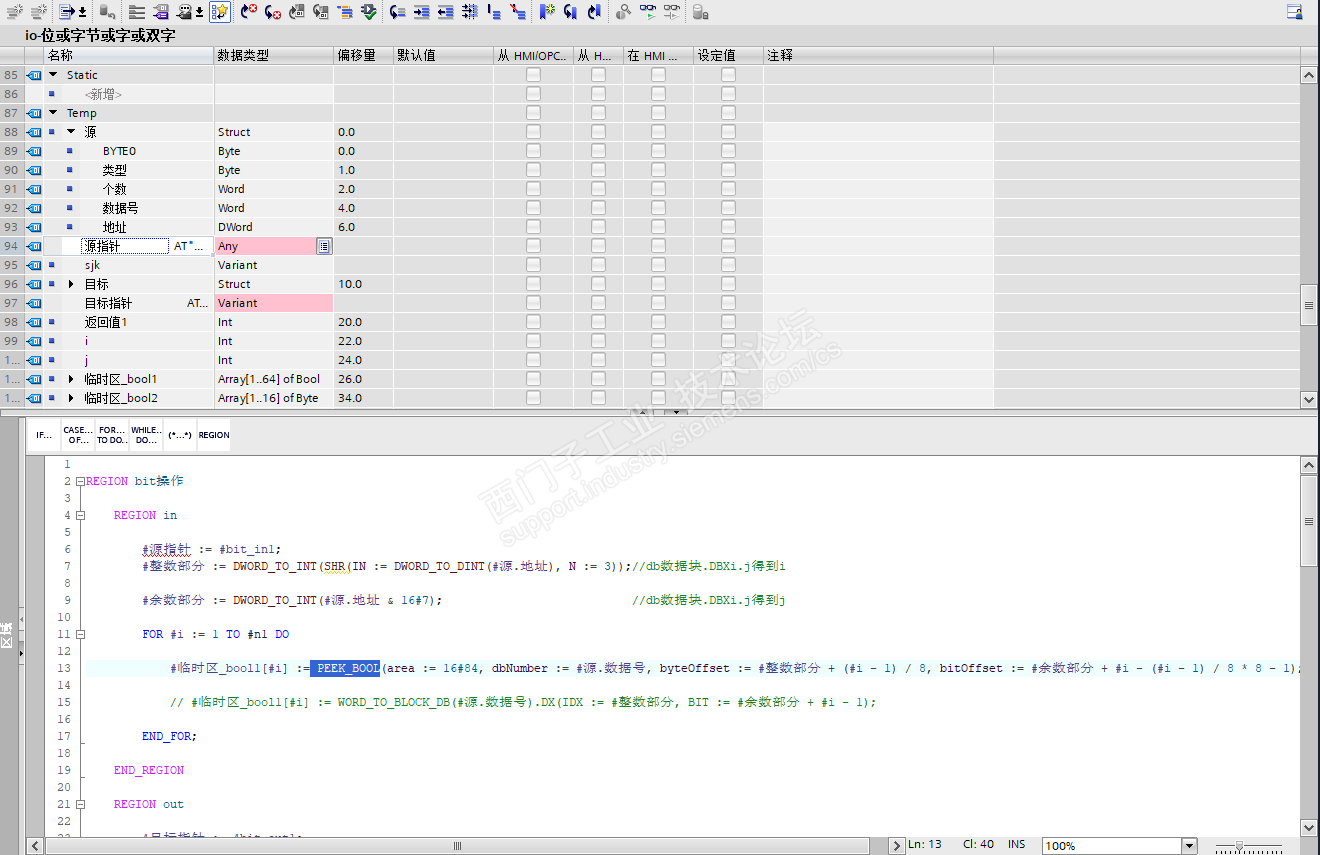Click the top-right window layout icon

point(1295,12)
